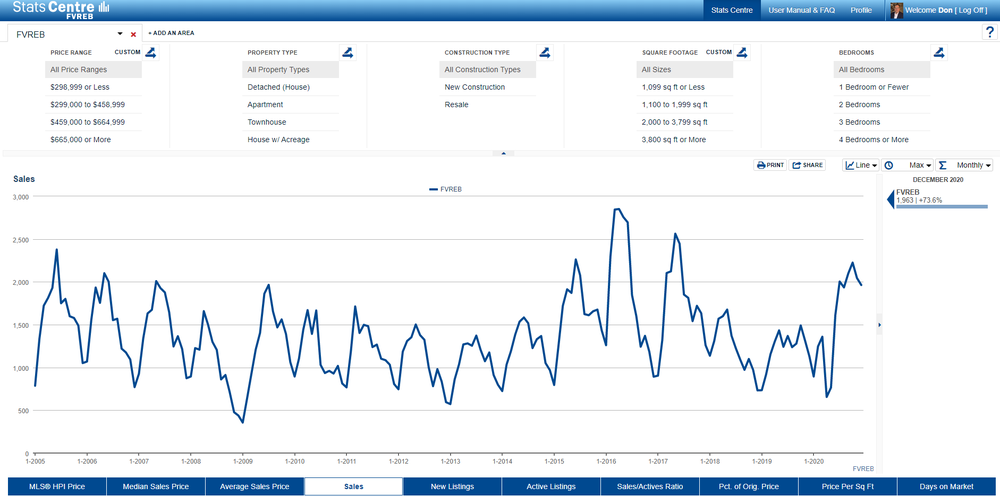Select All Bedrooms filter
The width and height of the screenshot is (1000, 496).
coord(882,69)
